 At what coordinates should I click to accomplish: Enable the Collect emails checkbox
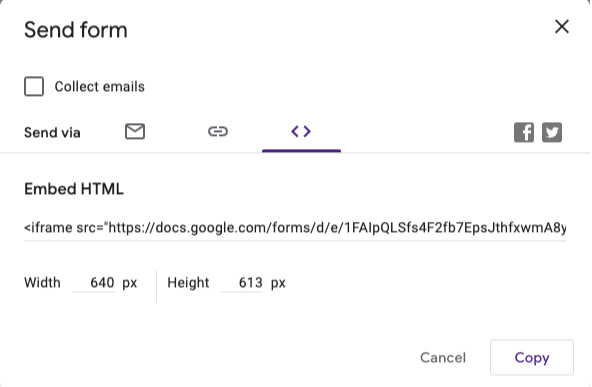[34, 86]
